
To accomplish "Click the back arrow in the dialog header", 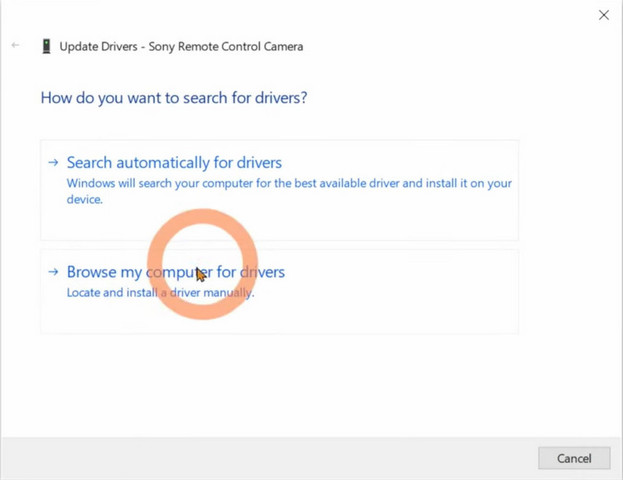I will click(x=15, y=45).
